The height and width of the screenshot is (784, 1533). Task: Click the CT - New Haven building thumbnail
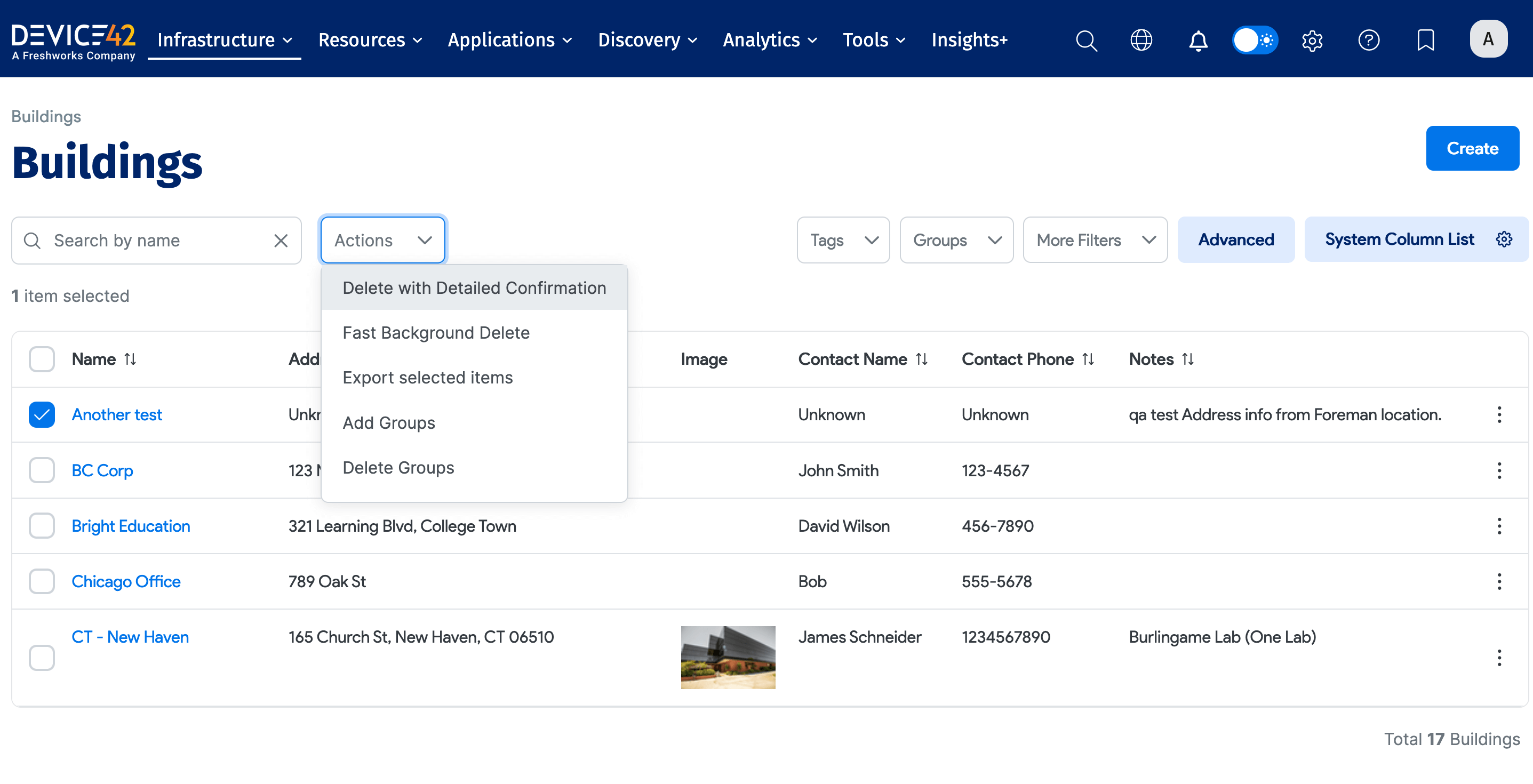tap(727, 657)
